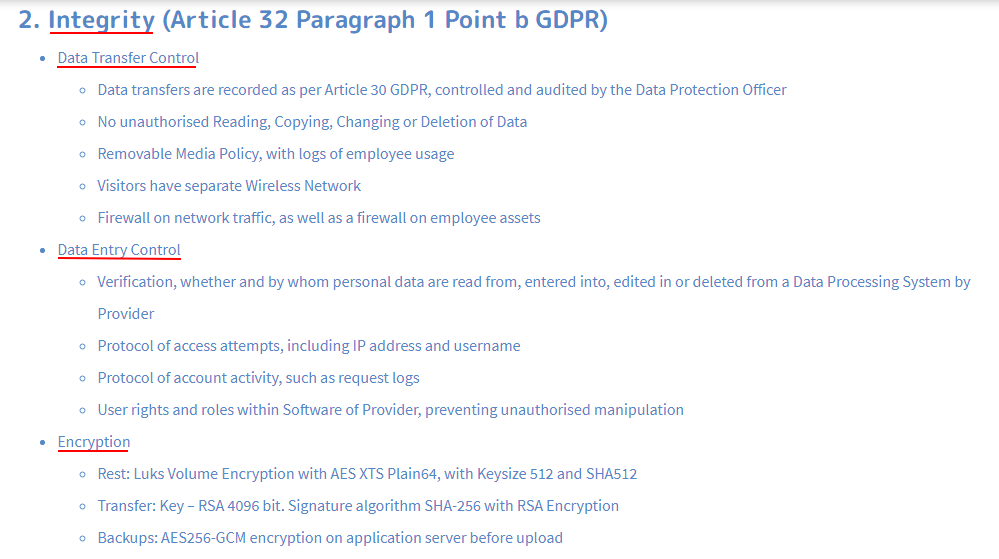Image resolution: width=999 pixels, height=559 pixels.
Task: Click the Removable Media Policy item
Action: pos(275,154)
